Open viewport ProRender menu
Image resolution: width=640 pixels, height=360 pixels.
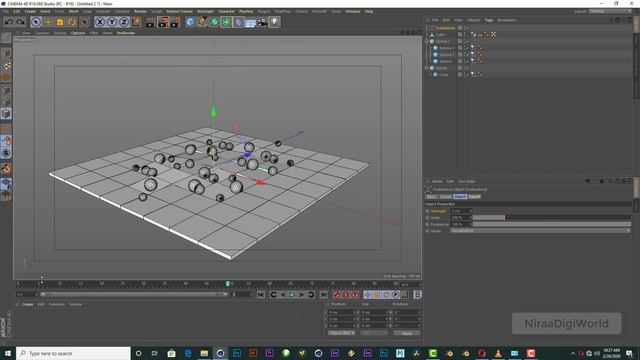point(126,33)
